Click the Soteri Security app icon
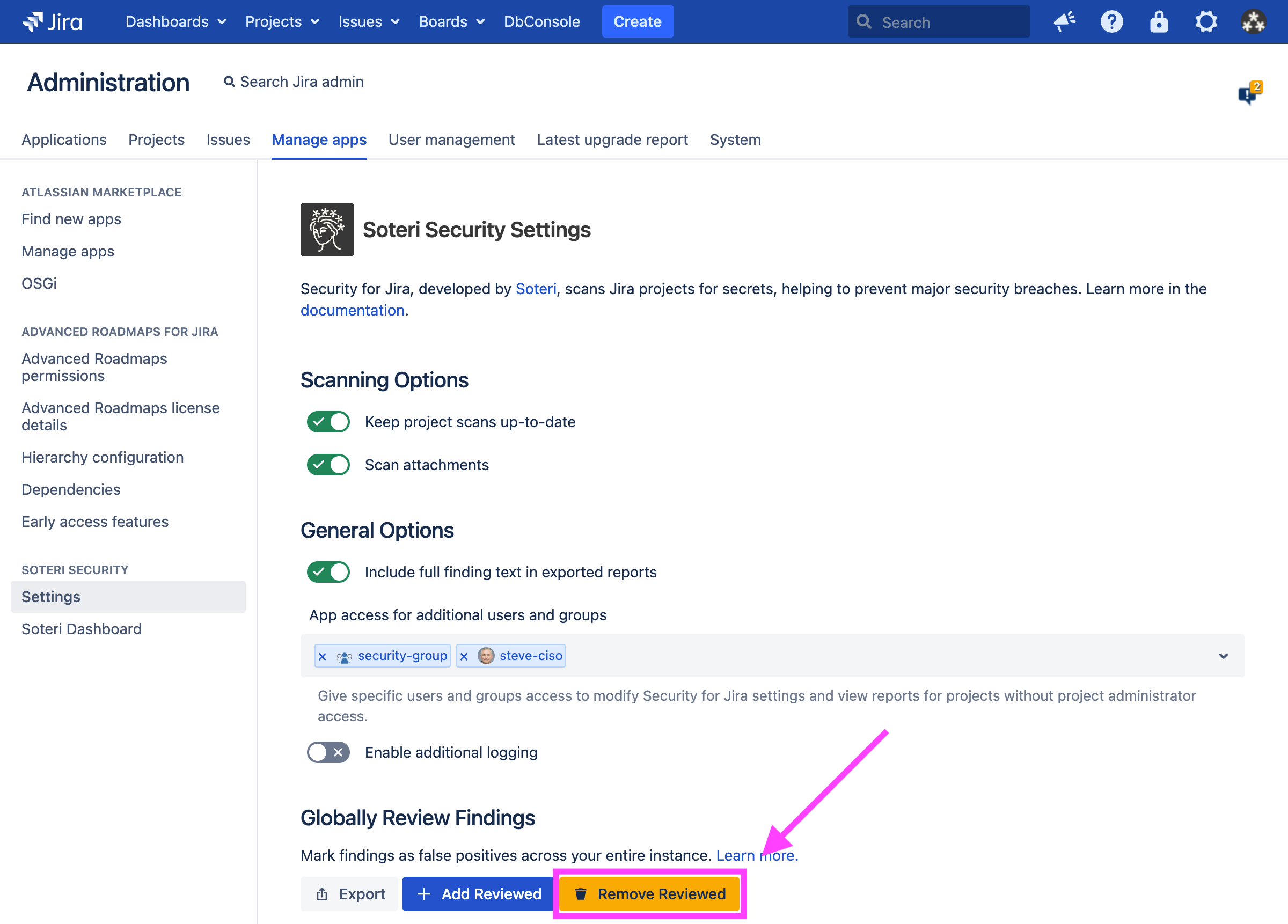The image size is (1288, 924). click(327, 229)
